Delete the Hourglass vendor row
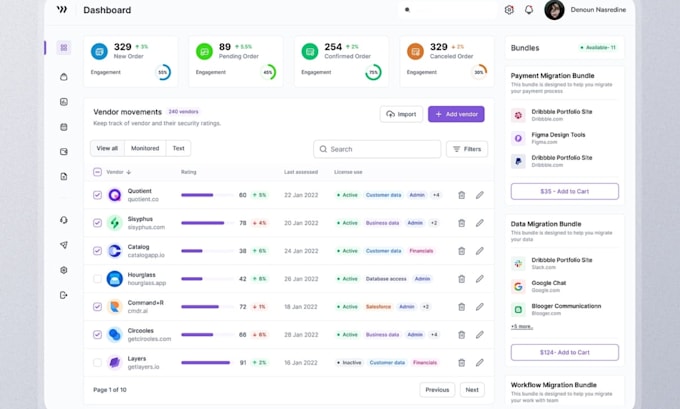The width and height of the screenshot is (680, 409). click(x=461, y=279)
